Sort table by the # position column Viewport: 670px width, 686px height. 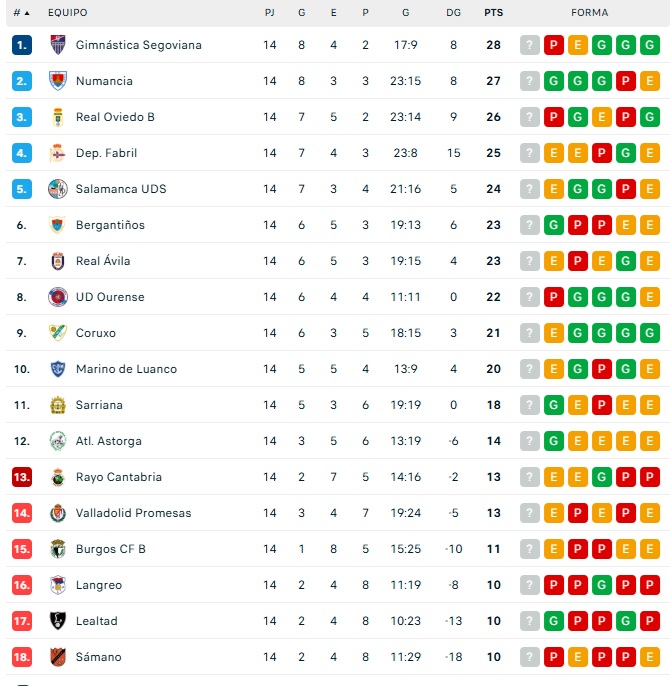coord(20,13)
